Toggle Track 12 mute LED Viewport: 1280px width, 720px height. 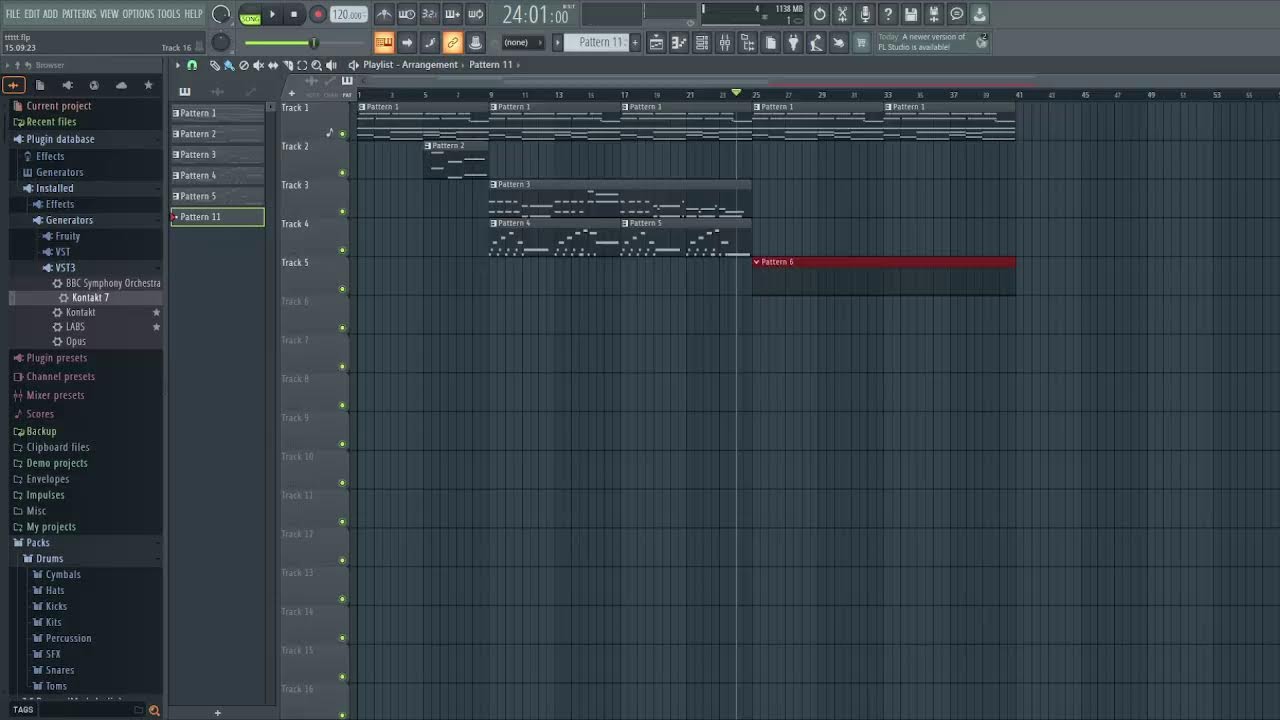point(342,561)
